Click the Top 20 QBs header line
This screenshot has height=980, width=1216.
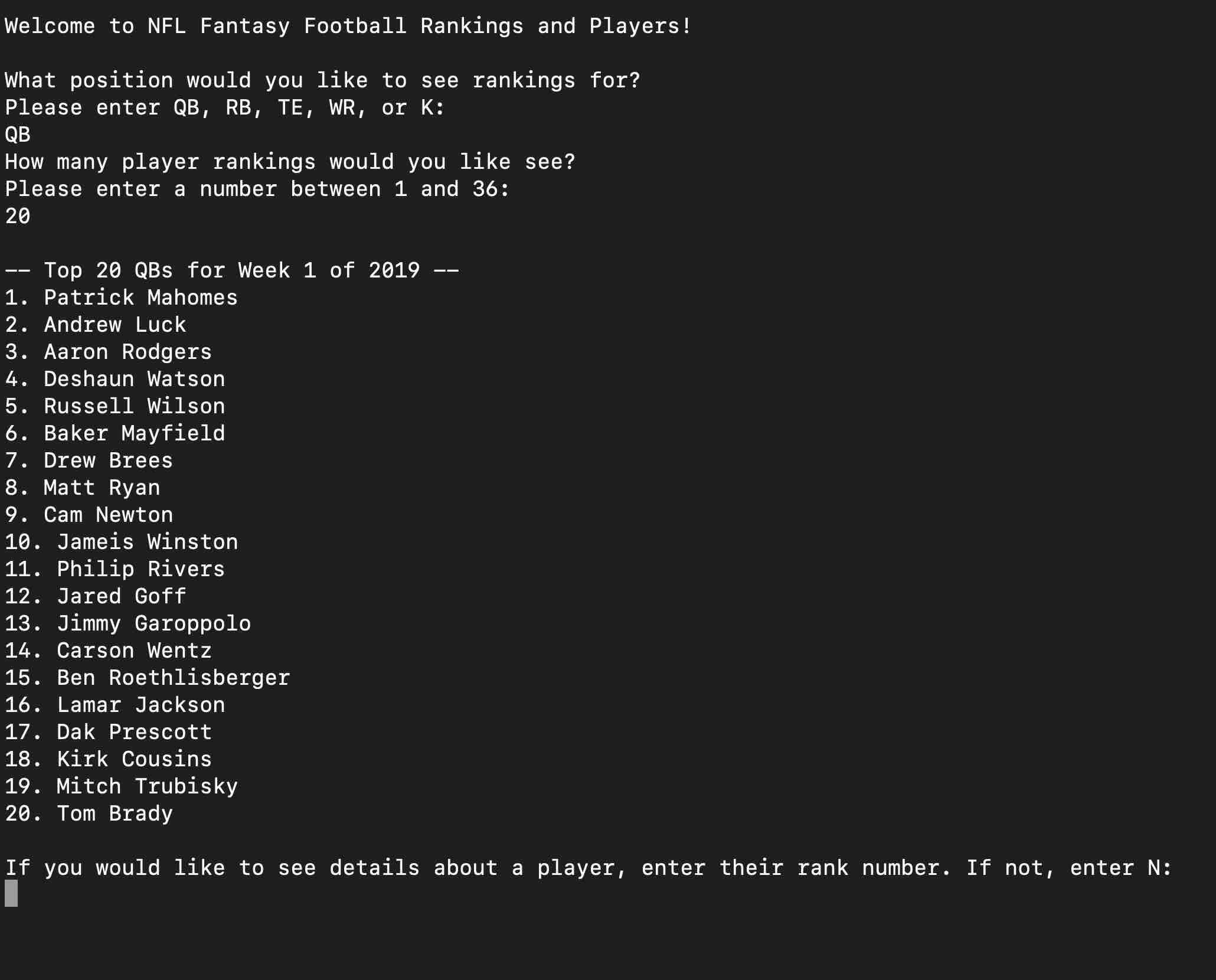click(231, 270)
